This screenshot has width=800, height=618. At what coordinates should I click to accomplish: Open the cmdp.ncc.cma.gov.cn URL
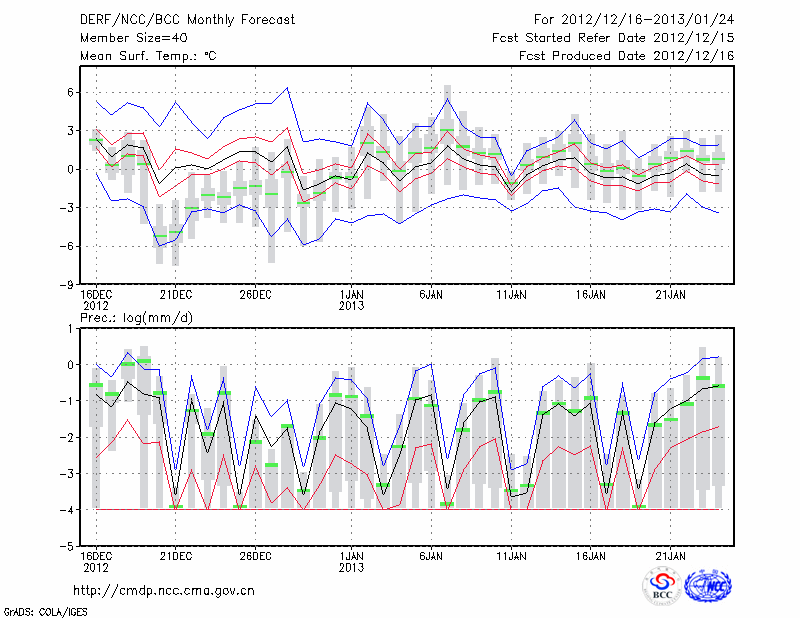[x=164, y=590]
